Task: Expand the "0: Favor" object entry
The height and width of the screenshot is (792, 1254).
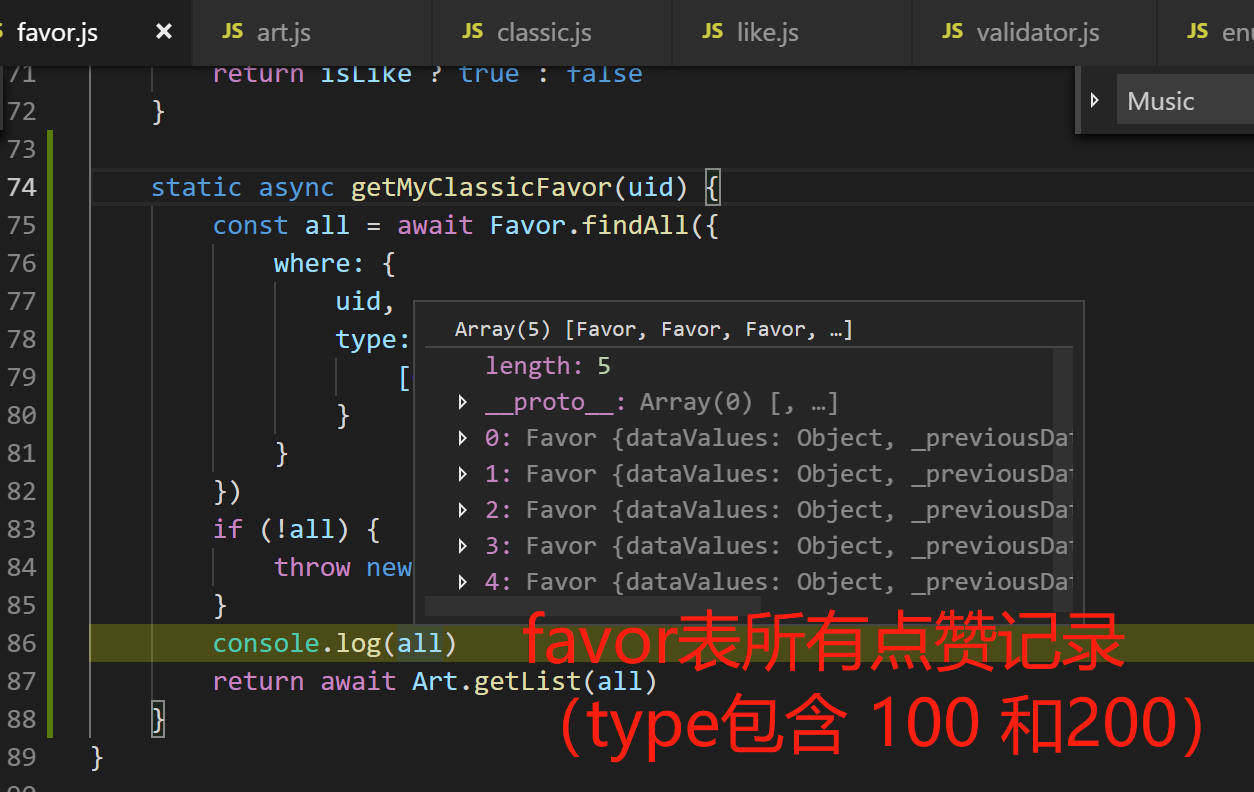Action: [462, 437]
